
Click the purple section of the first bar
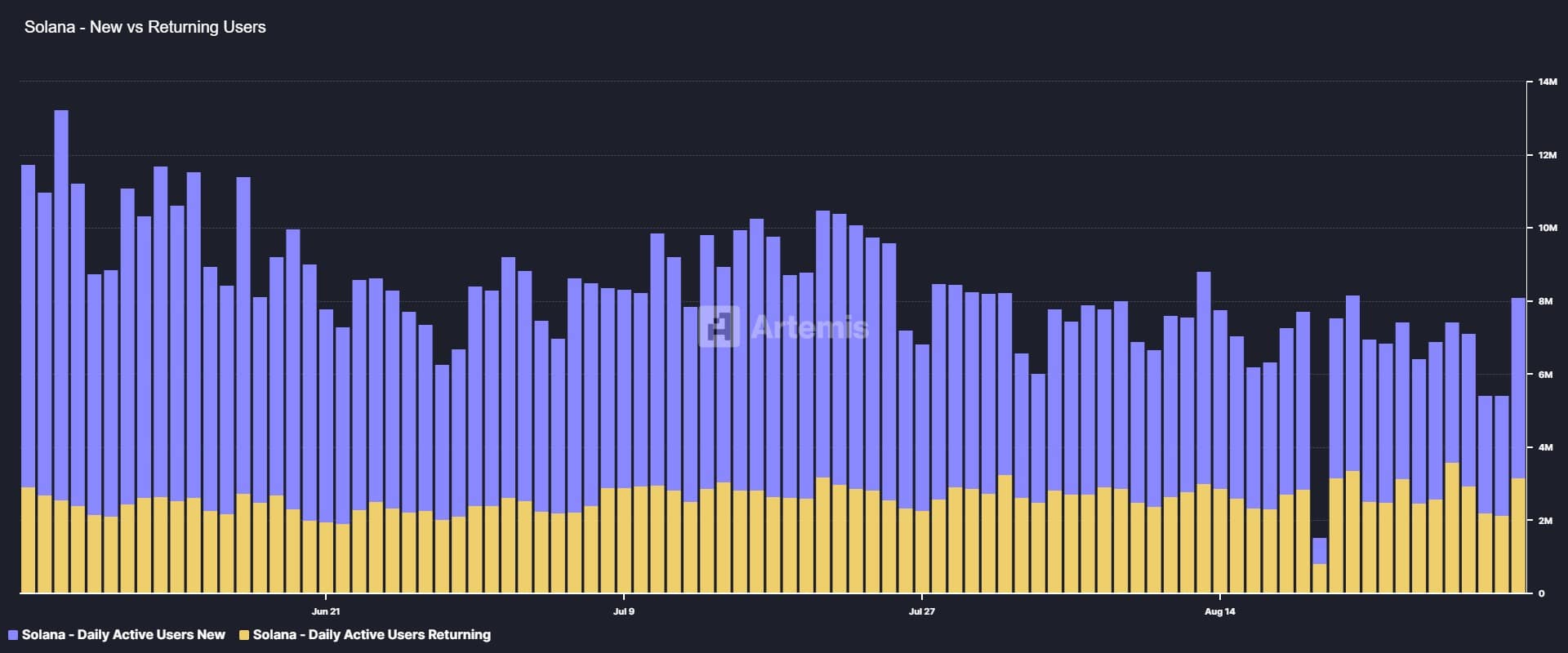pyautogui.click(x=28, y=326)
